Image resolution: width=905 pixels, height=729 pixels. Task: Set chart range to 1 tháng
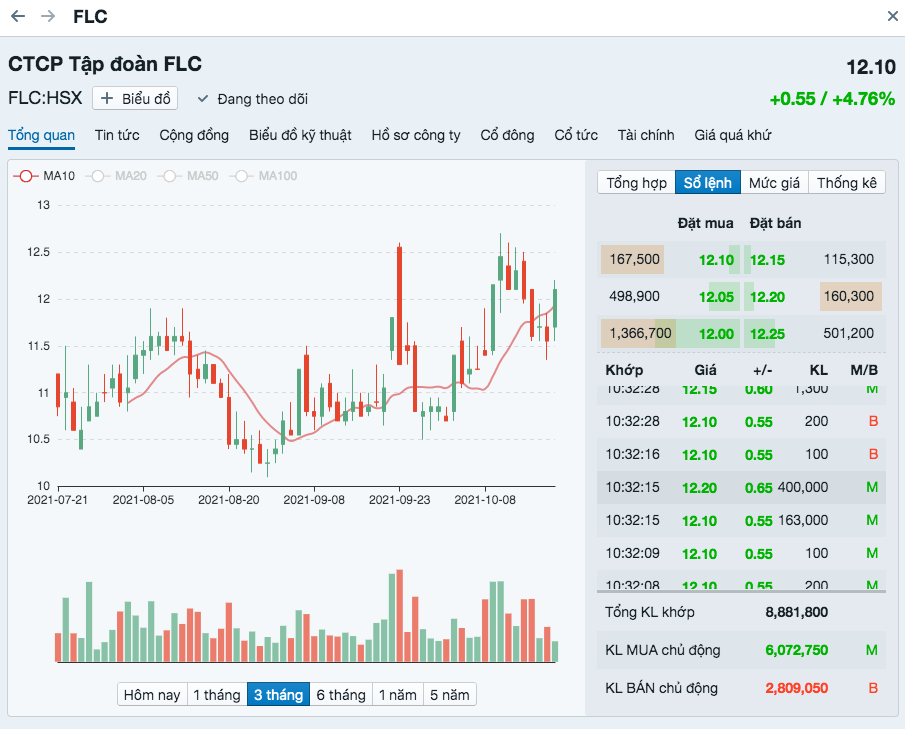pos(217,694)
